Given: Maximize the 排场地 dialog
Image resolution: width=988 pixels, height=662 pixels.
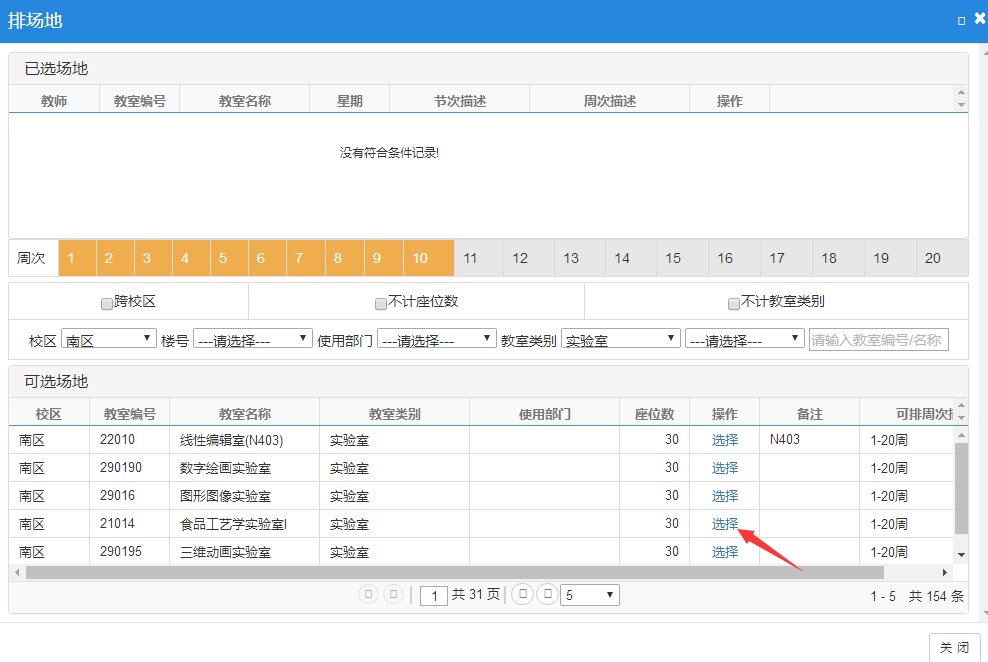Looking at the screenshot, I should click(x=961, y=20).
